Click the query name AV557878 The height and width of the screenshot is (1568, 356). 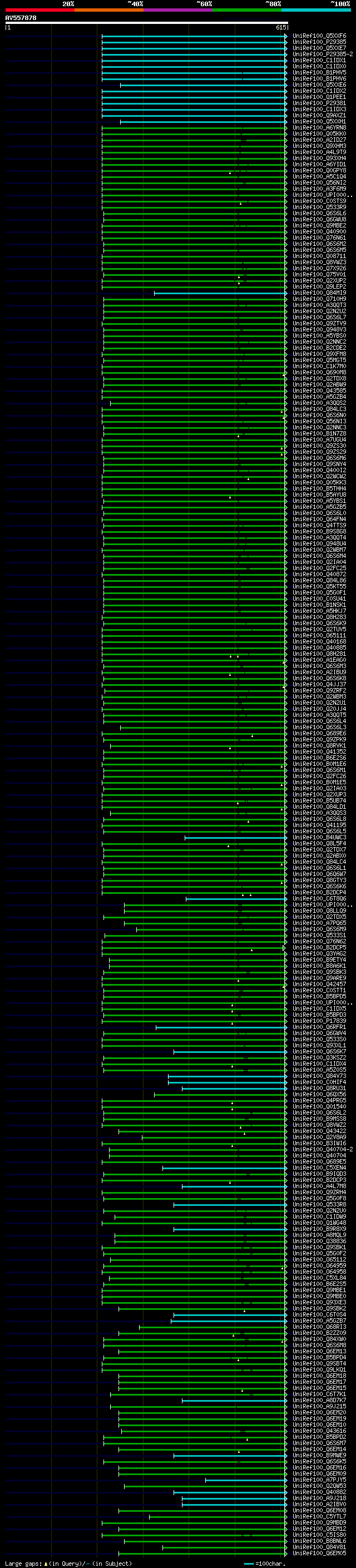coord(21,18)
